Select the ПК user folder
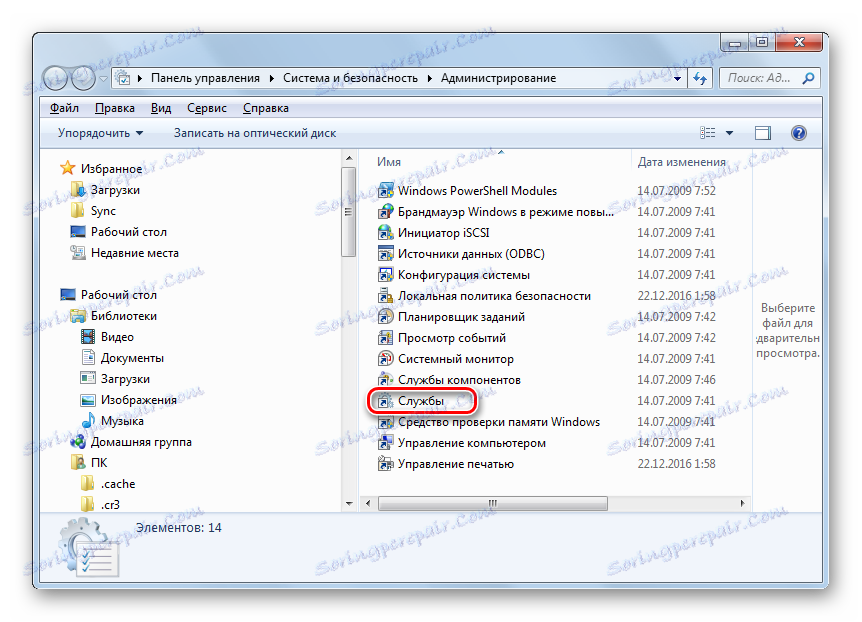 click(89, 463)
